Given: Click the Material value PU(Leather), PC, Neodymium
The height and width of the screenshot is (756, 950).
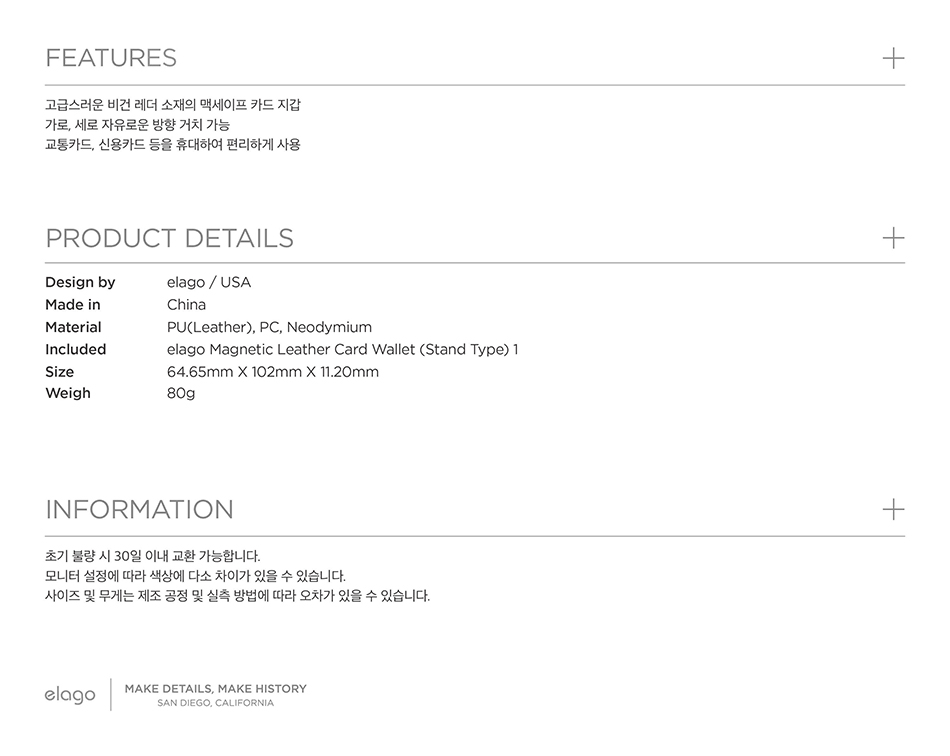Looking at the screenshot, I should point(270,327).
